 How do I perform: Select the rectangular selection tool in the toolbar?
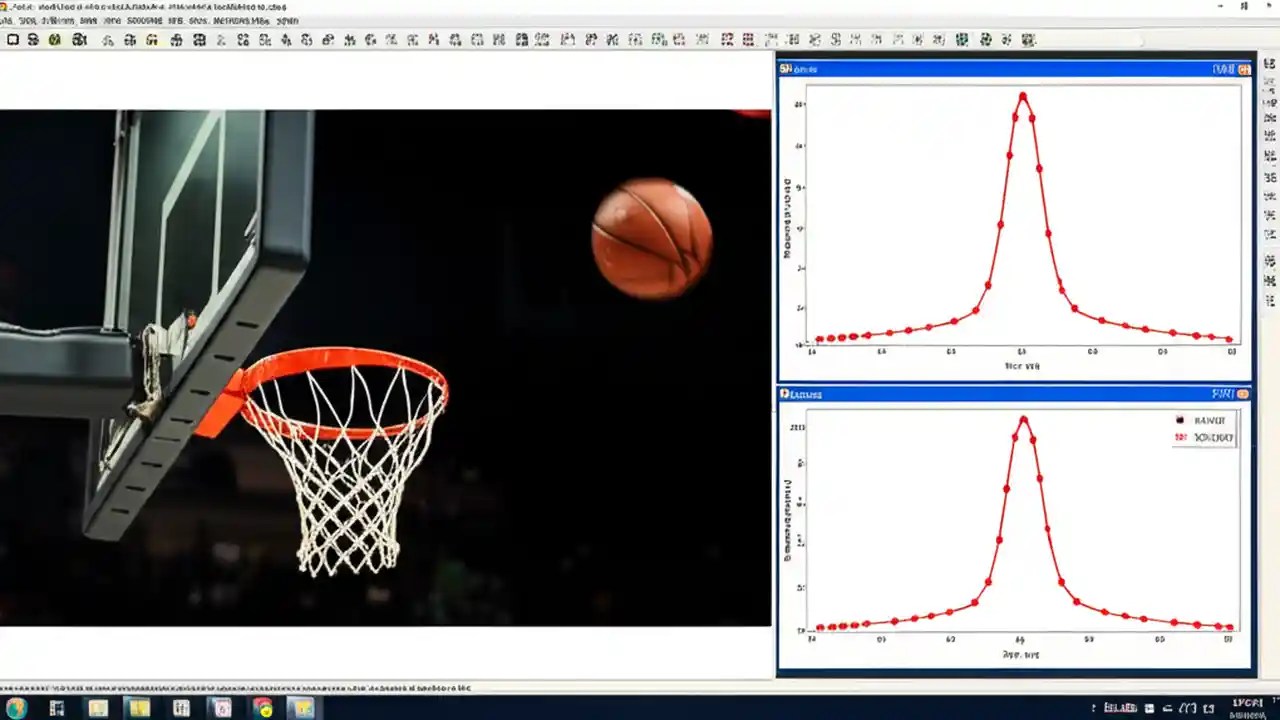[13, 40]
